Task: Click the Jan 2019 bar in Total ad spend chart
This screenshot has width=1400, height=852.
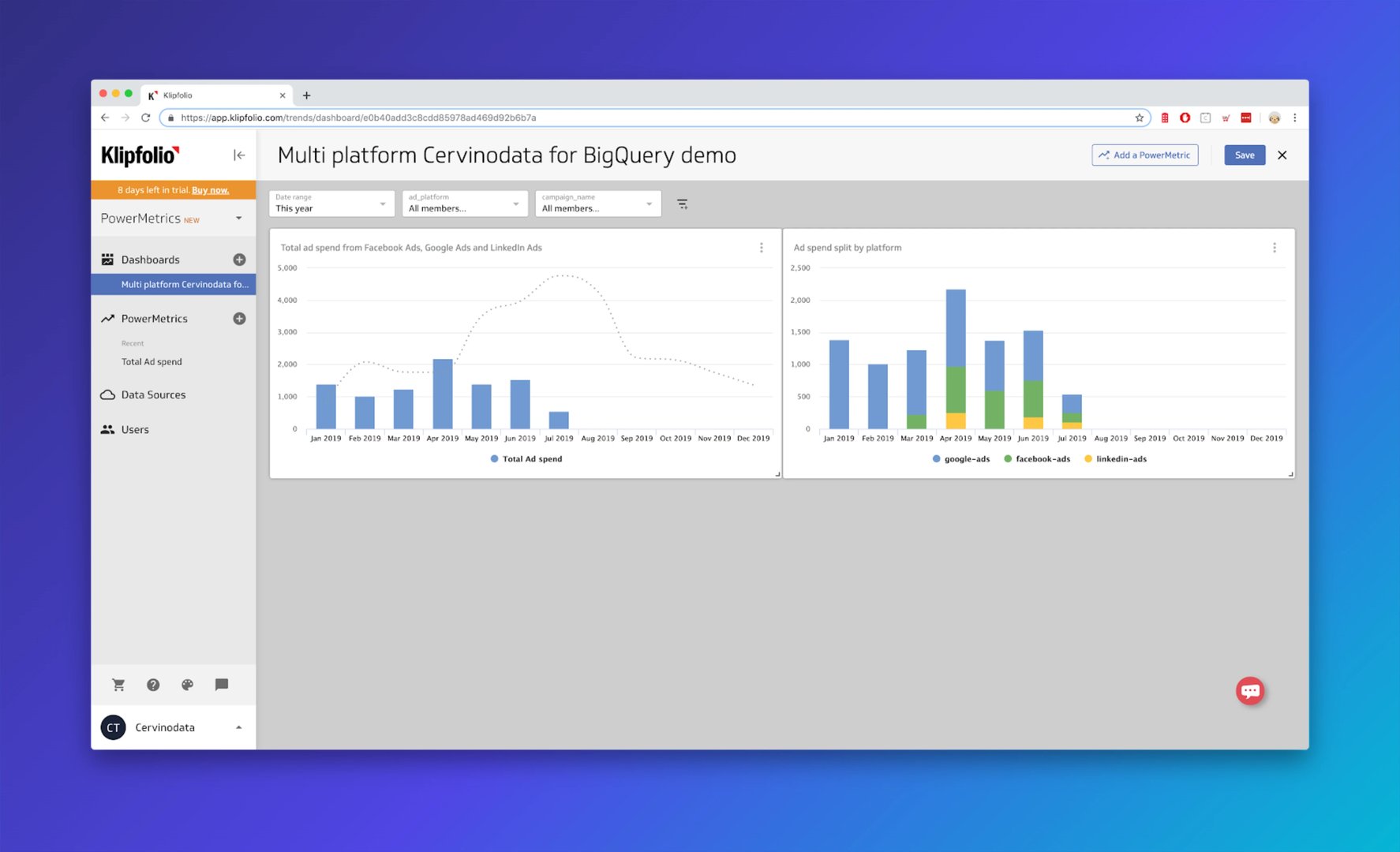Action: (326, 407)
